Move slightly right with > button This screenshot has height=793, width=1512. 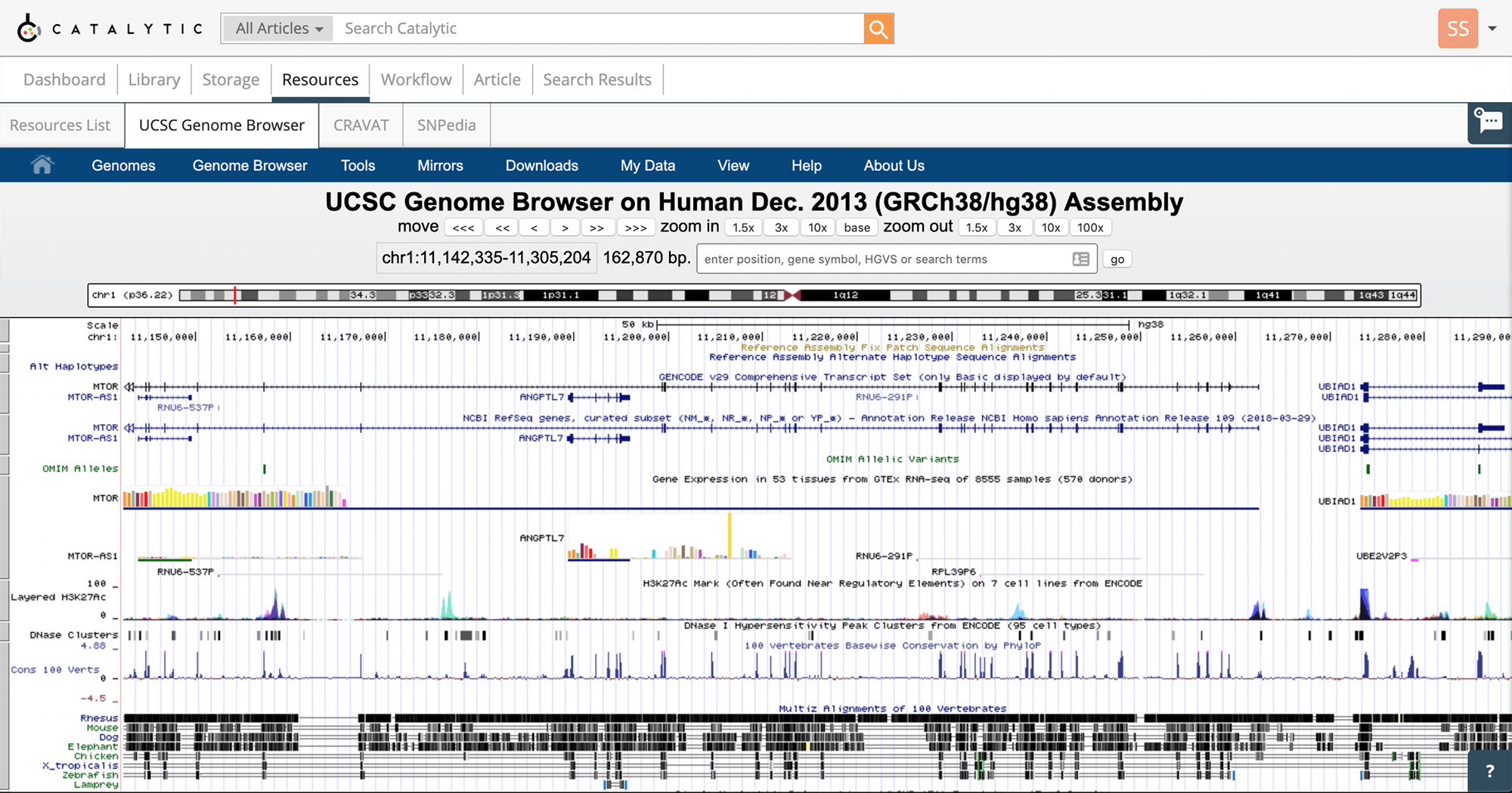(x=565, y=228)
